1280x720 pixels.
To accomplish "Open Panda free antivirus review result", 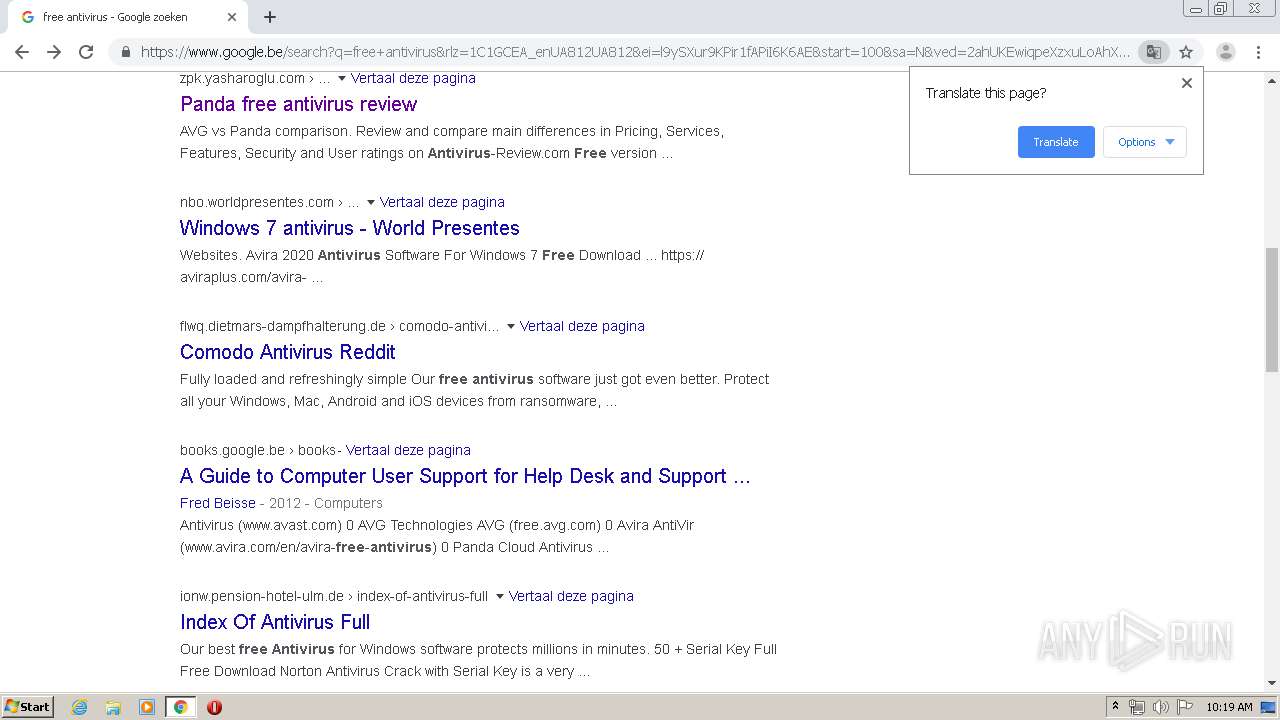I will 298,104.
